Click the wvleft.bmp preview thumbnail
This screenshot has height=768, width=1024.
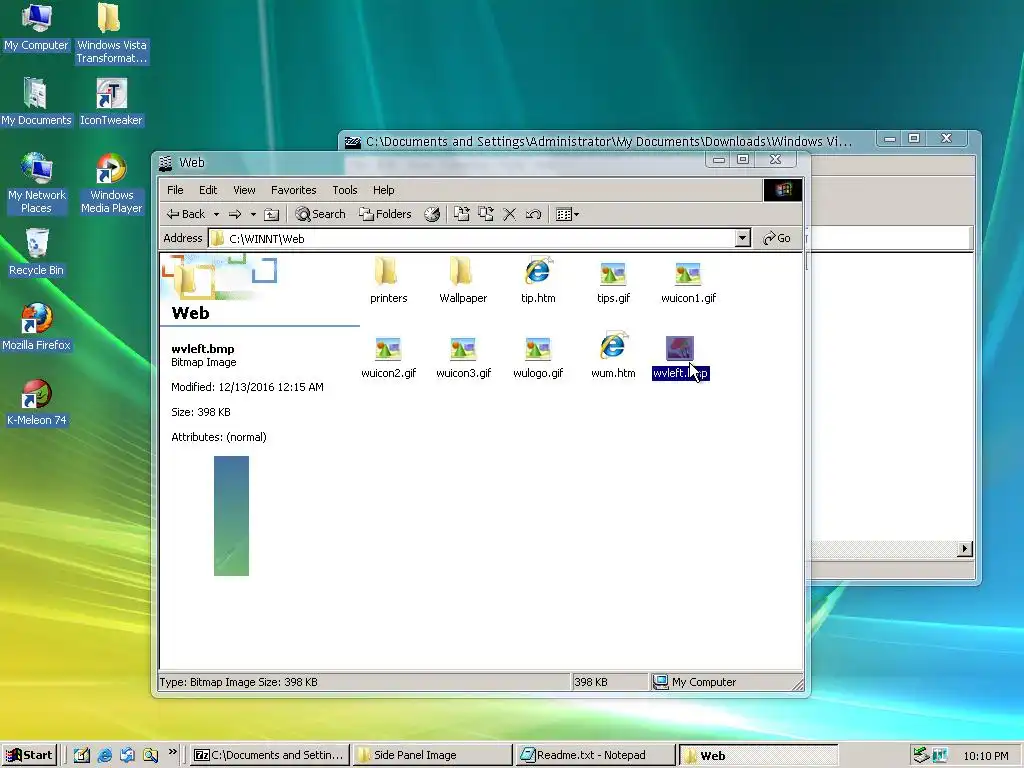click(x=231, y=516)
